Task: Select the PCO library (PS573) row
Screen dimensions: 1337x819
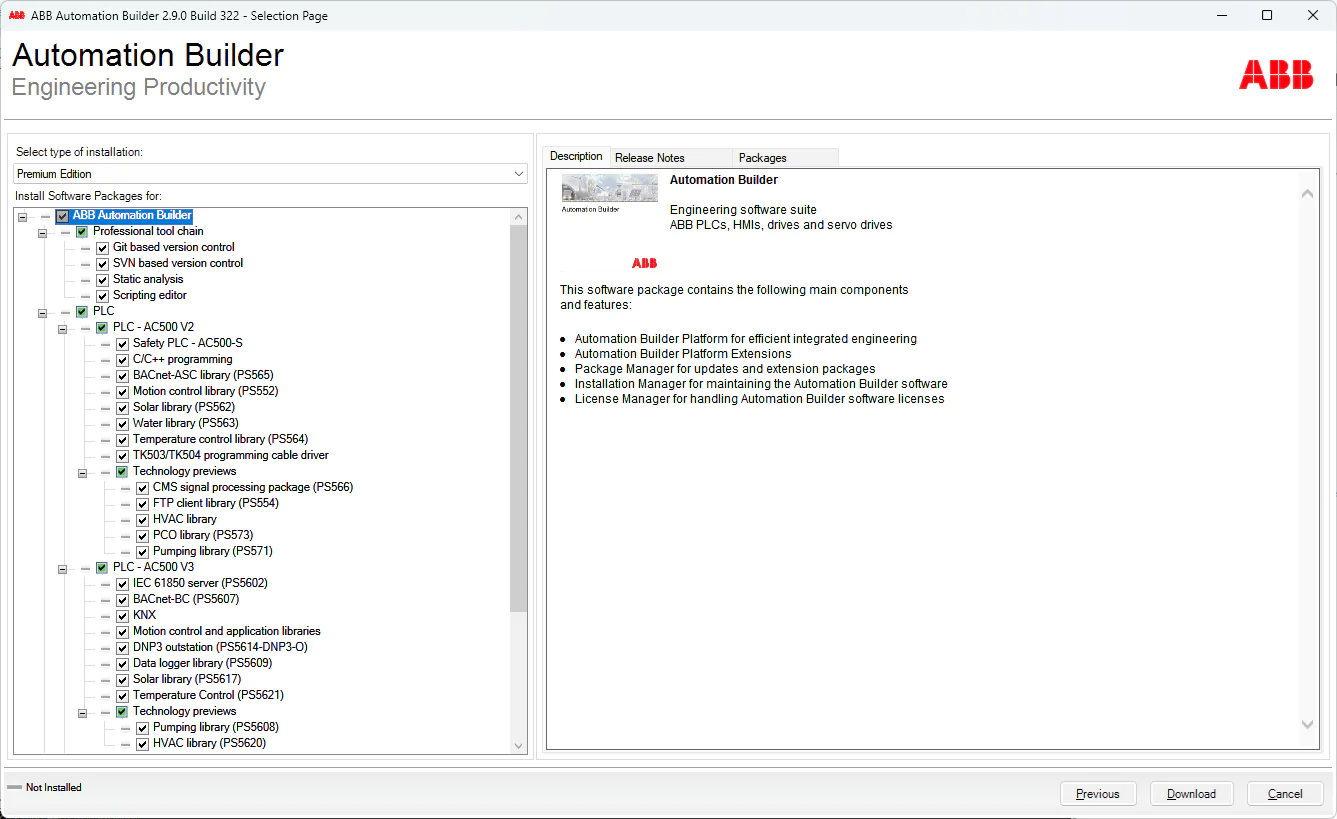Action: tap(203, 535)
